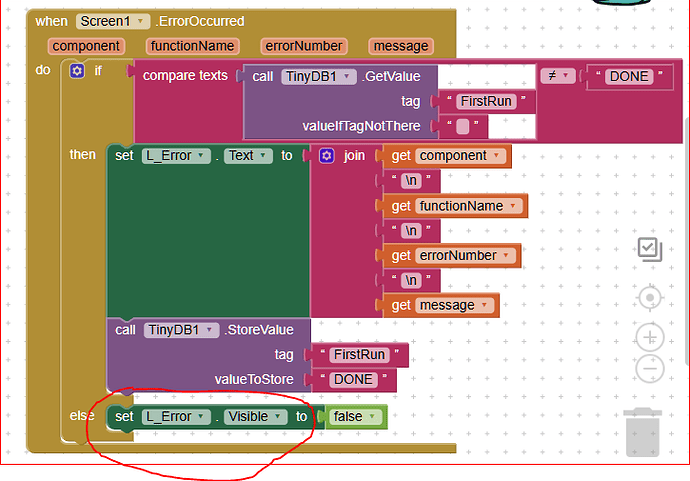The height and width of the screenshot is (481, 690).
Task: Click the functionName event parameter
Action: coord(192,46)
